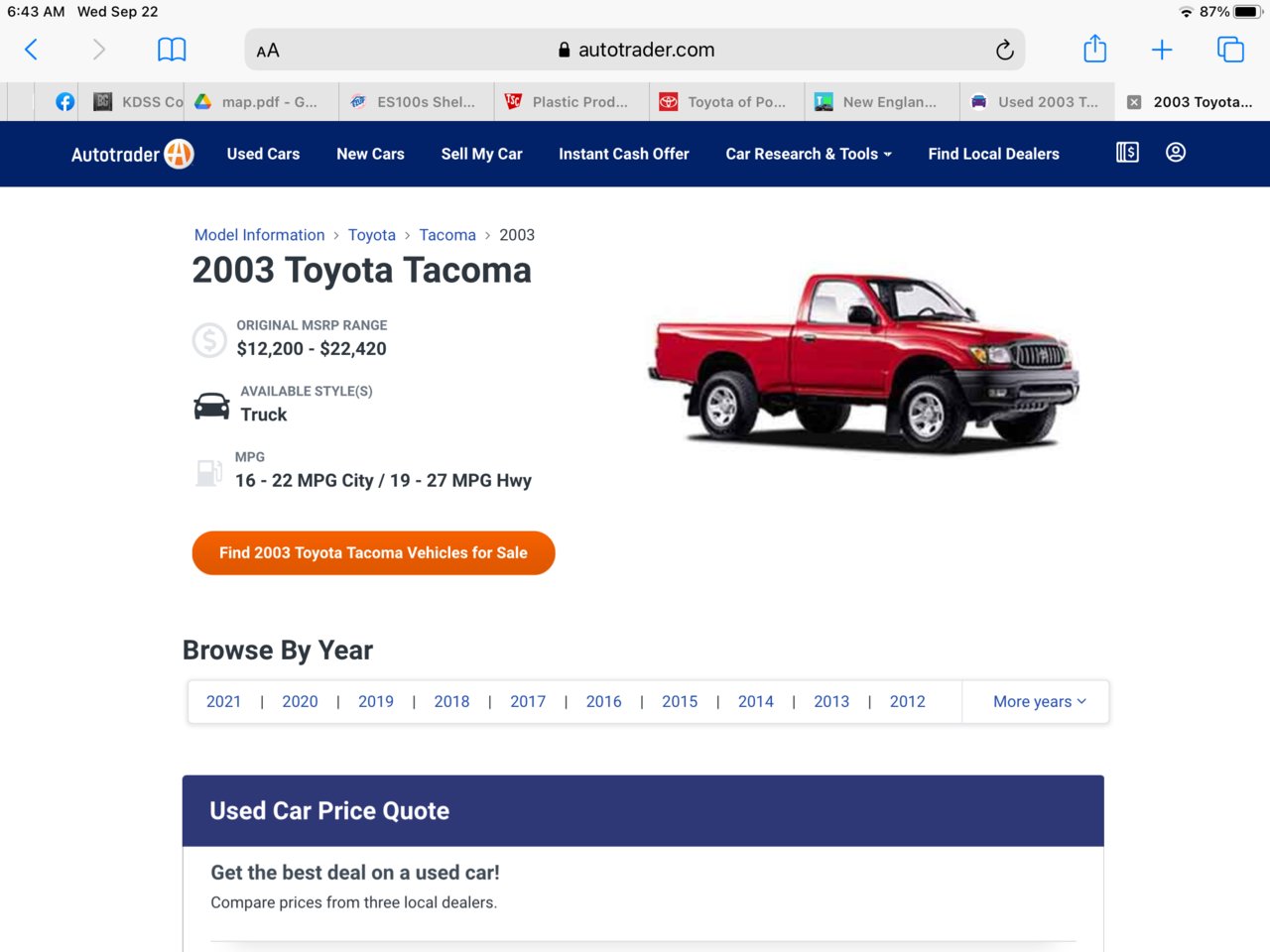Select the 2018 year link

451,701
